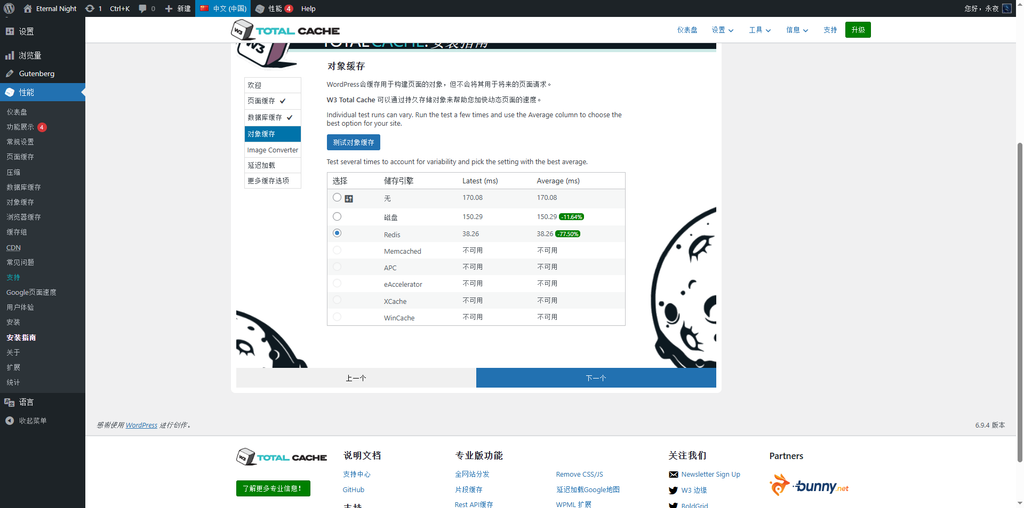Open 仪表盘 in header navigation

tap(687, 30)
